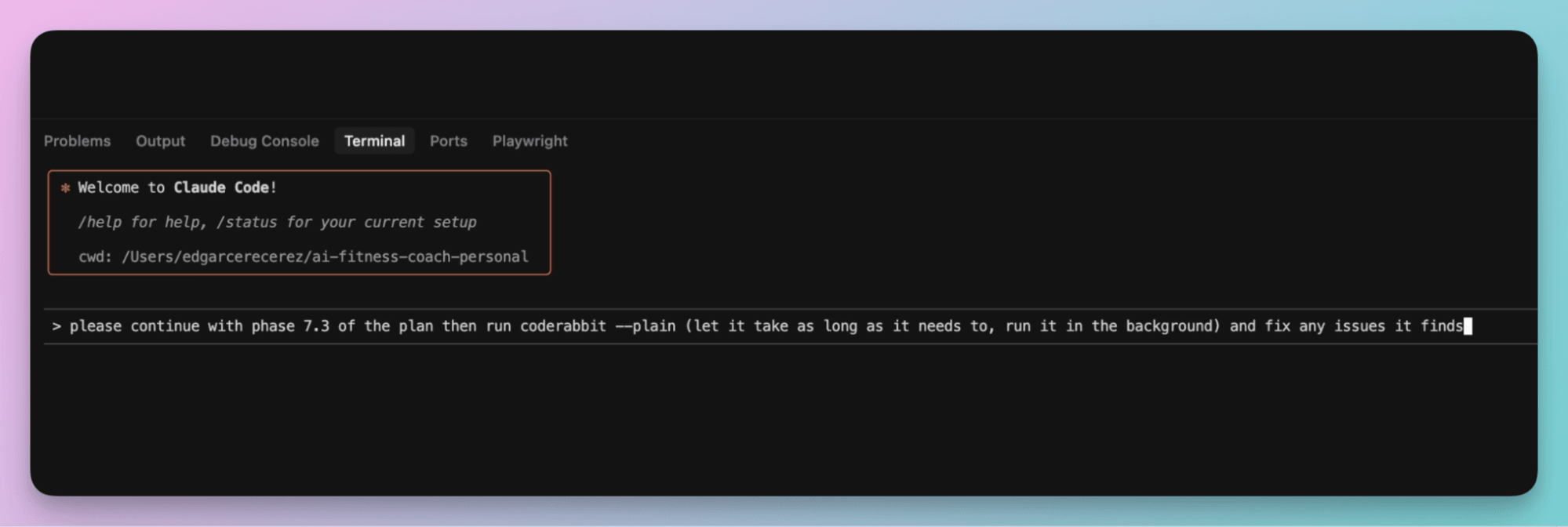Click the '/help' command hint

99,222
